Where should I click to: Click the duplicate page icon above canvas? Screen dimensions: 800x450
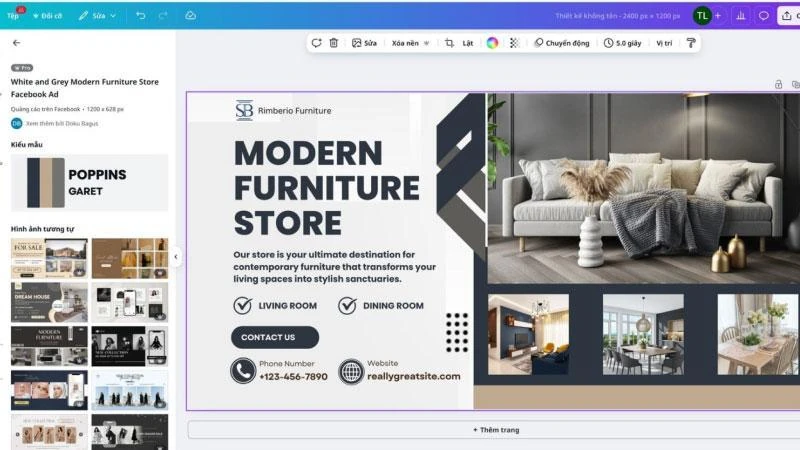[x=795, y=84]
